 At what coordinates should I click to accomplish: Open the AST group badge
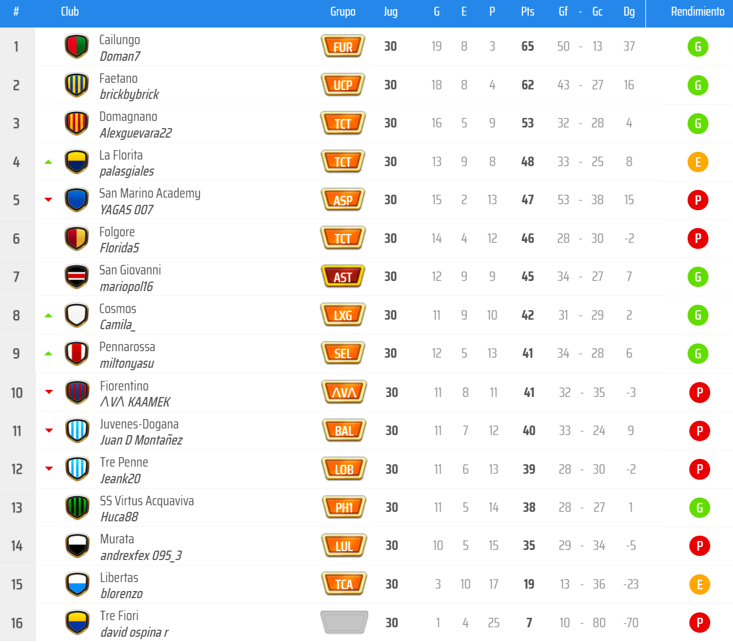[x=343, y=277]
